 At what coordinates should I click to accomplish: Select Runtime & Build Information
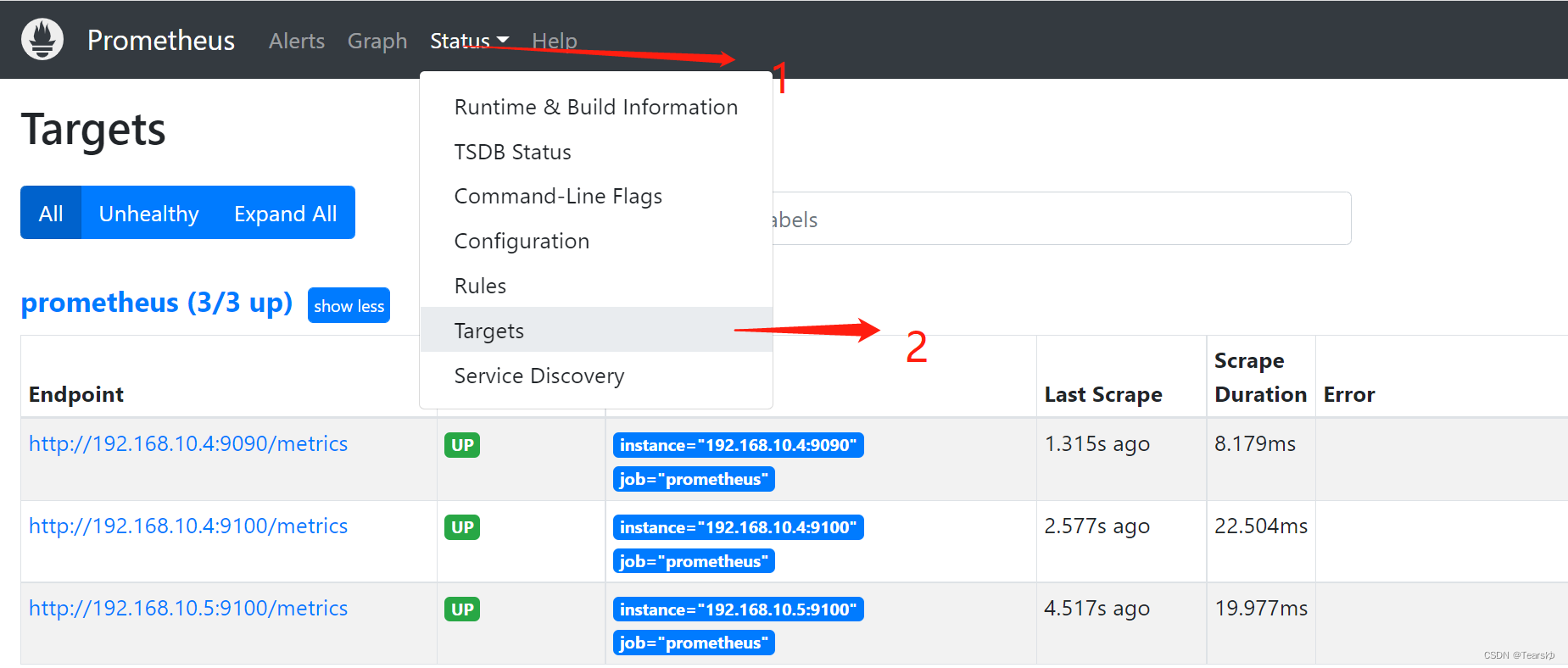point(596,107)
